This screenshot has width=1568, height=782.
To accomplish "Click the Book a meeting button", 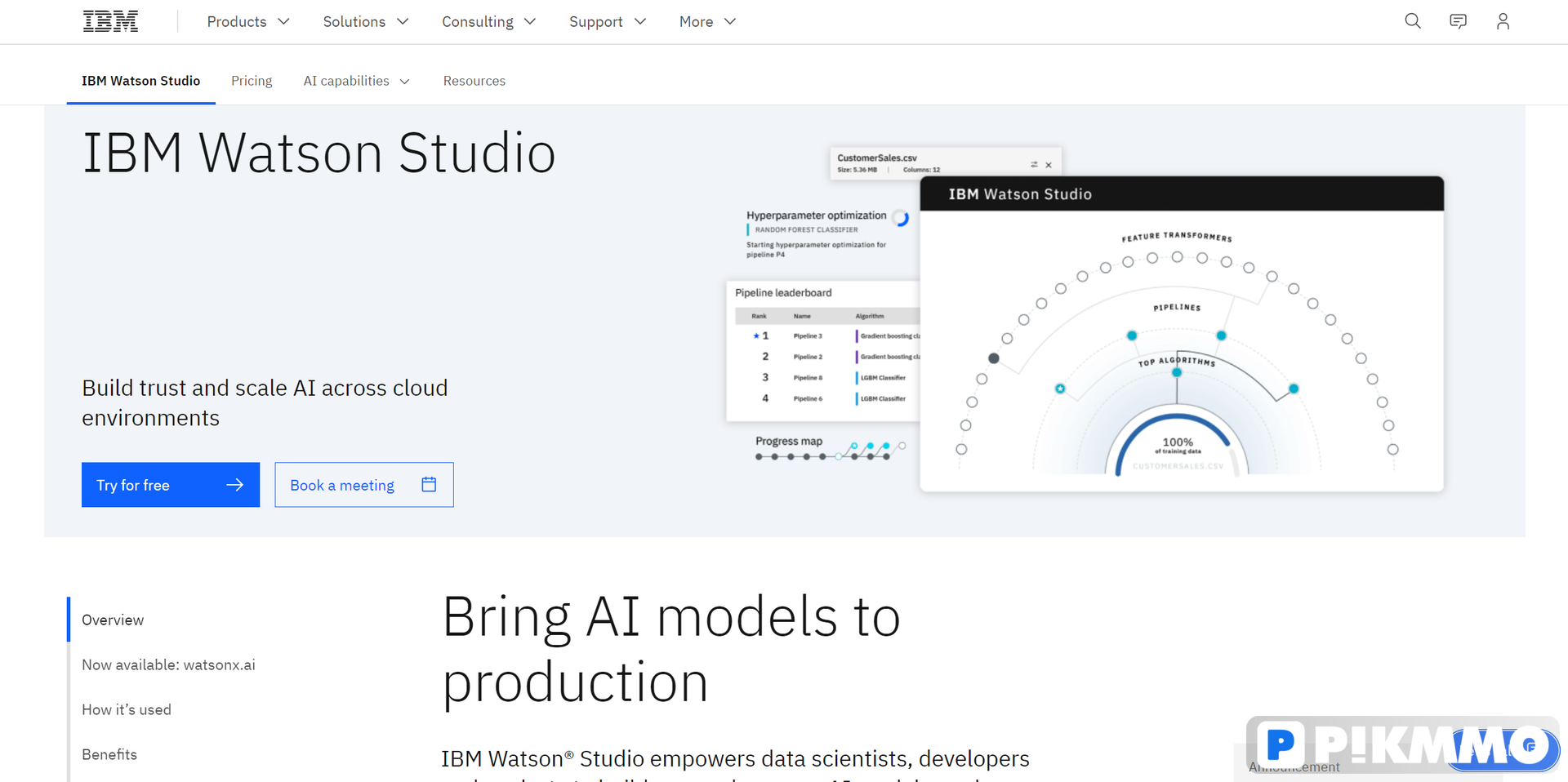I will [x=364, y=485].
